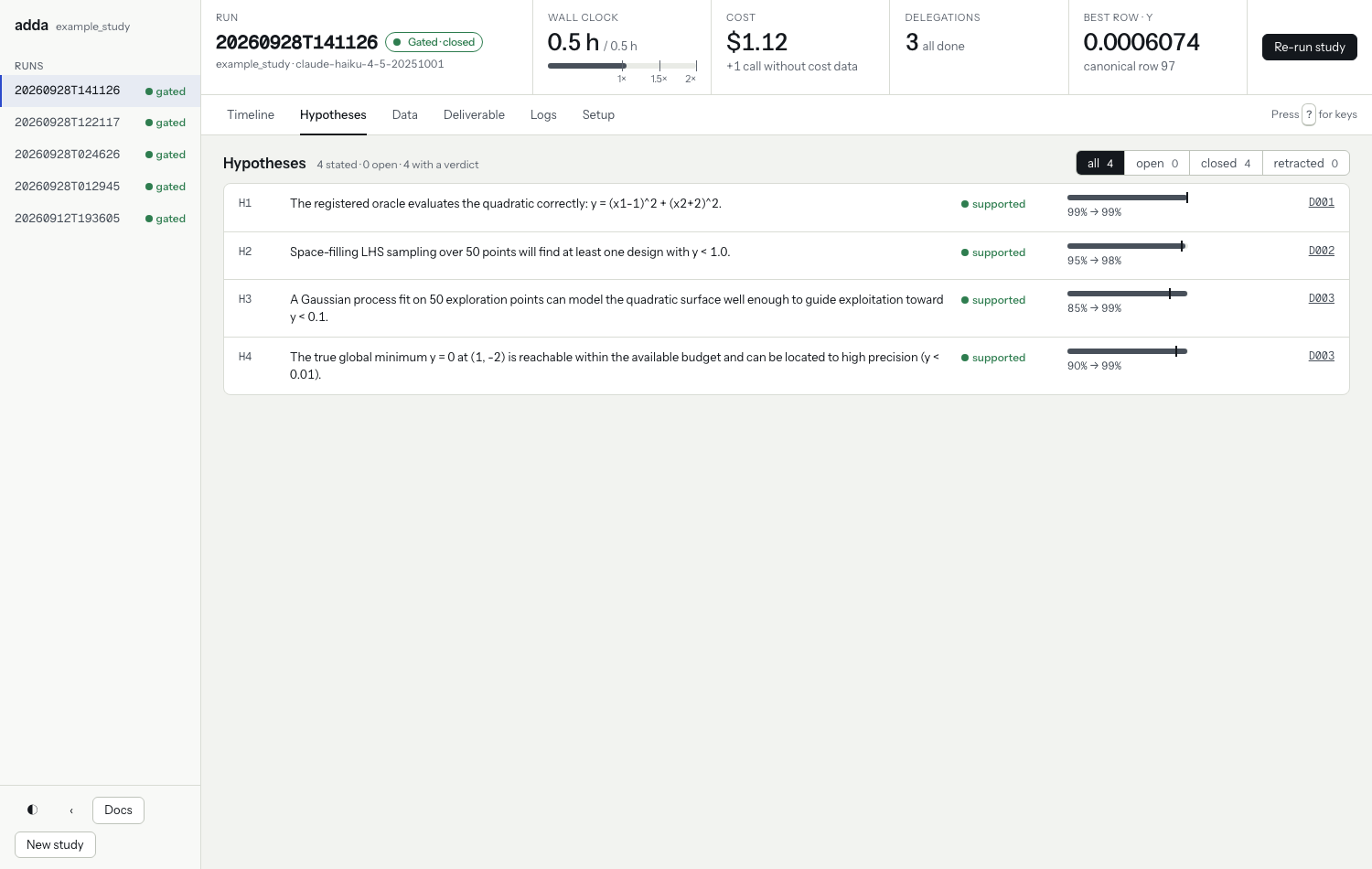Click the ? keyboard shortcuts key icon
The width and height of the screenshot is (1372, 869).
pyautogui.click(x=1309, y=114)
